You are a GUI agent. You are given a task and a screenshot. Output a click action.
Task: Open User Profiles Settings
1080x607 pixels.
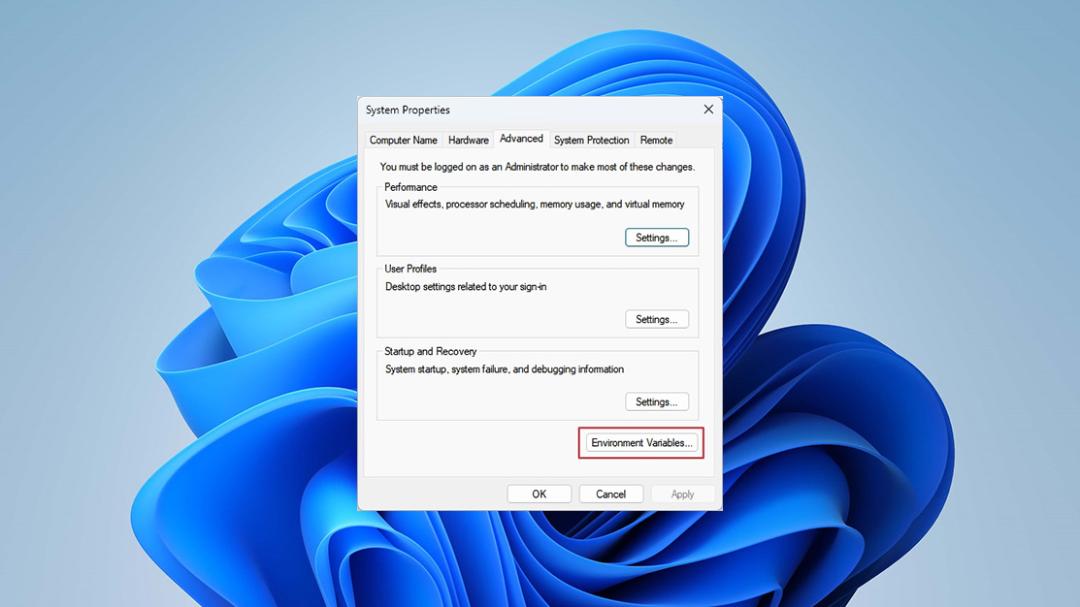tap(656, 320)
